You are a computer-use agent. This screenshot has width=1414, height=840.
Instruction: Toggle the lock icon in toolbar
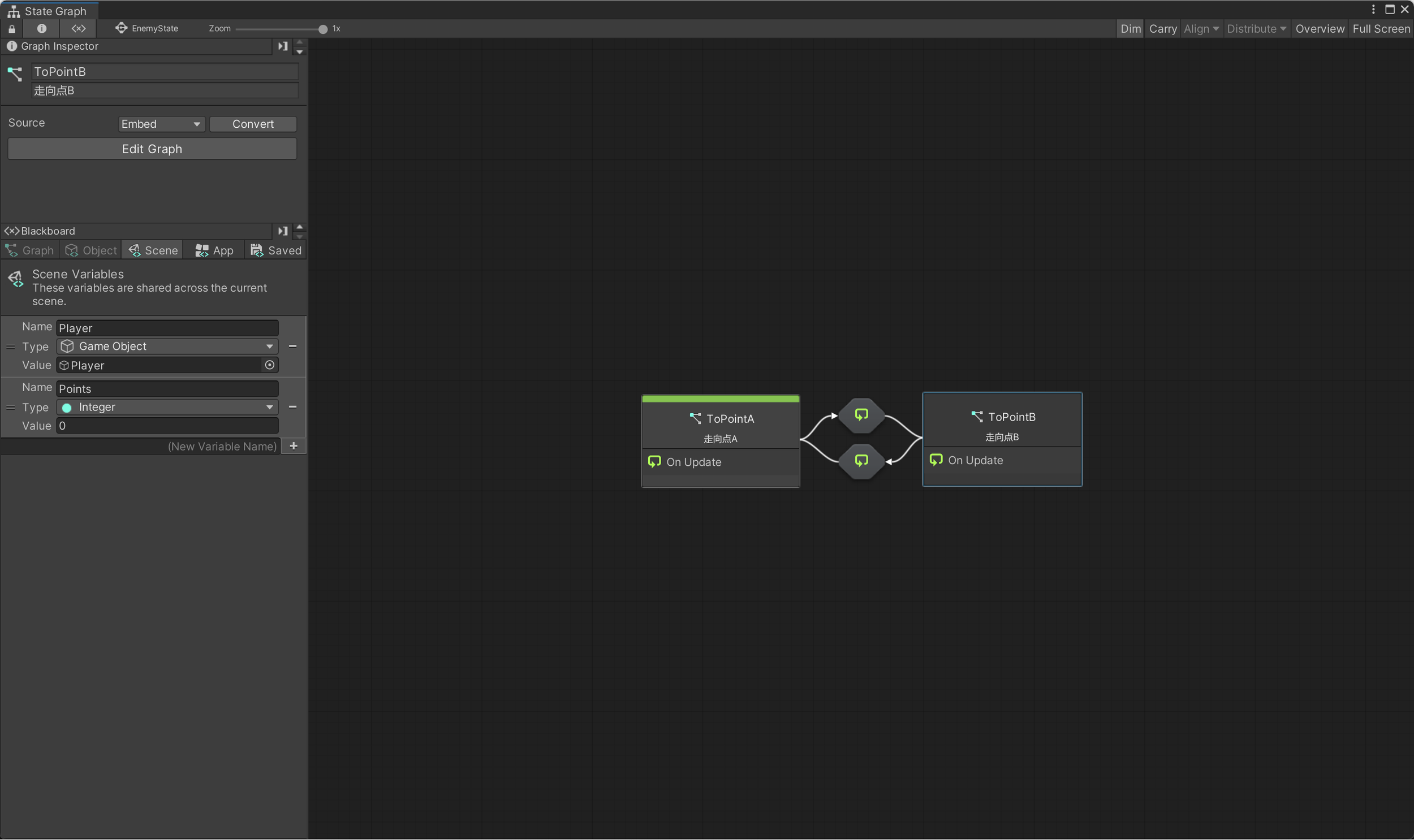pos(12,28)
